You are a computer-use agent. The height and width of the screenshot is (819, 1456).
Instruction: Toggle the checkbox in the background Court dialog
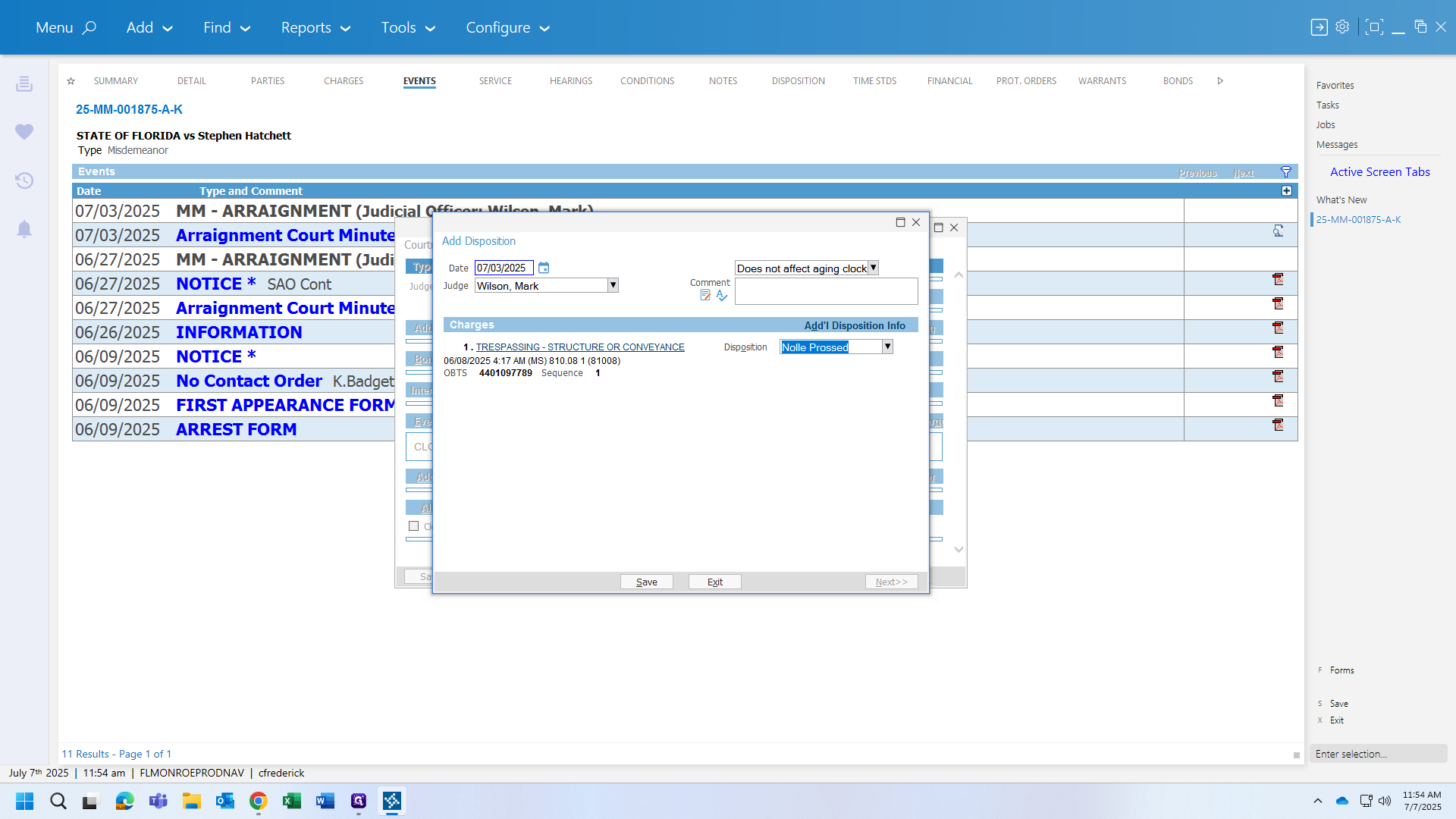[413, 526]
